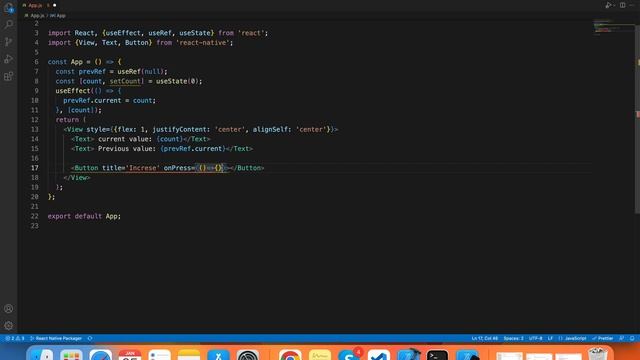This screenshot has width=640, height=360.
Task: Click 'useEffect' call on line 9
Action: point(73,91)
